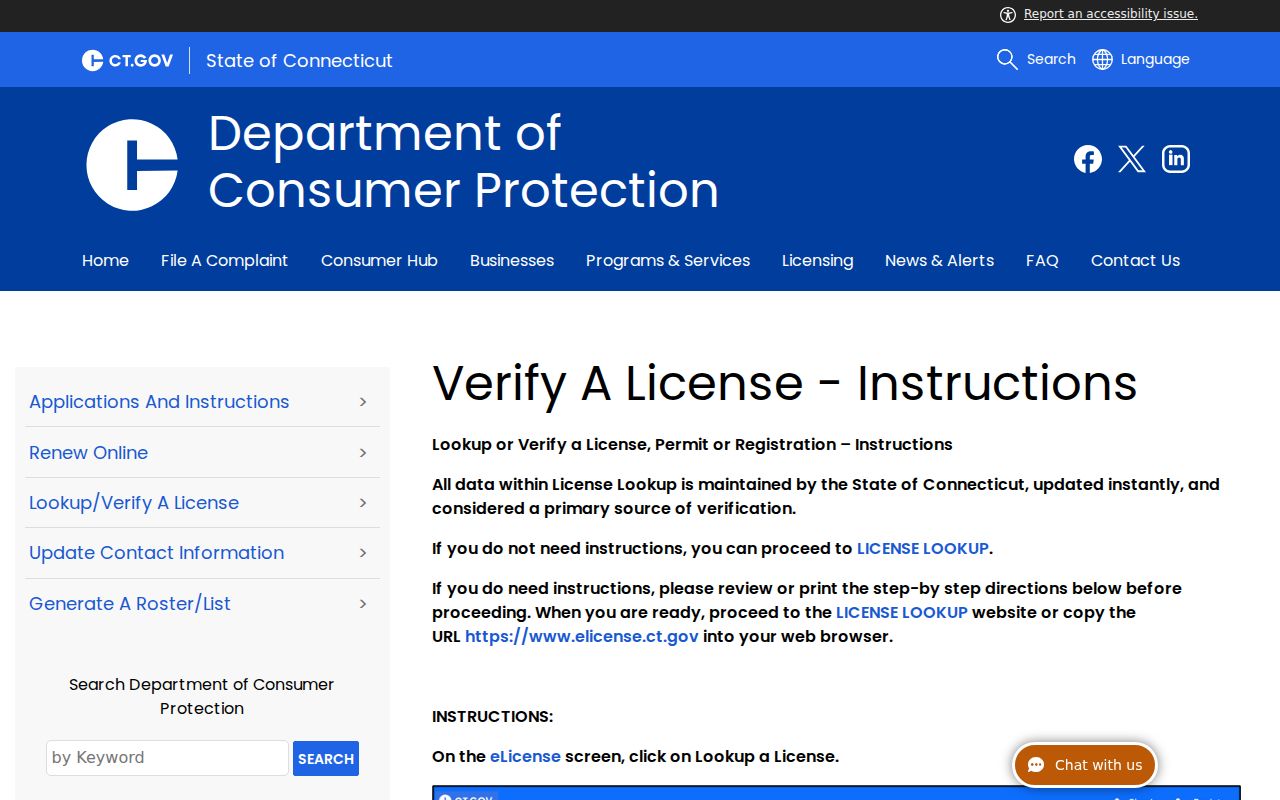Open the X (Twitter) icon
Screen dimensions: 1280x800
click(1132, 159)
